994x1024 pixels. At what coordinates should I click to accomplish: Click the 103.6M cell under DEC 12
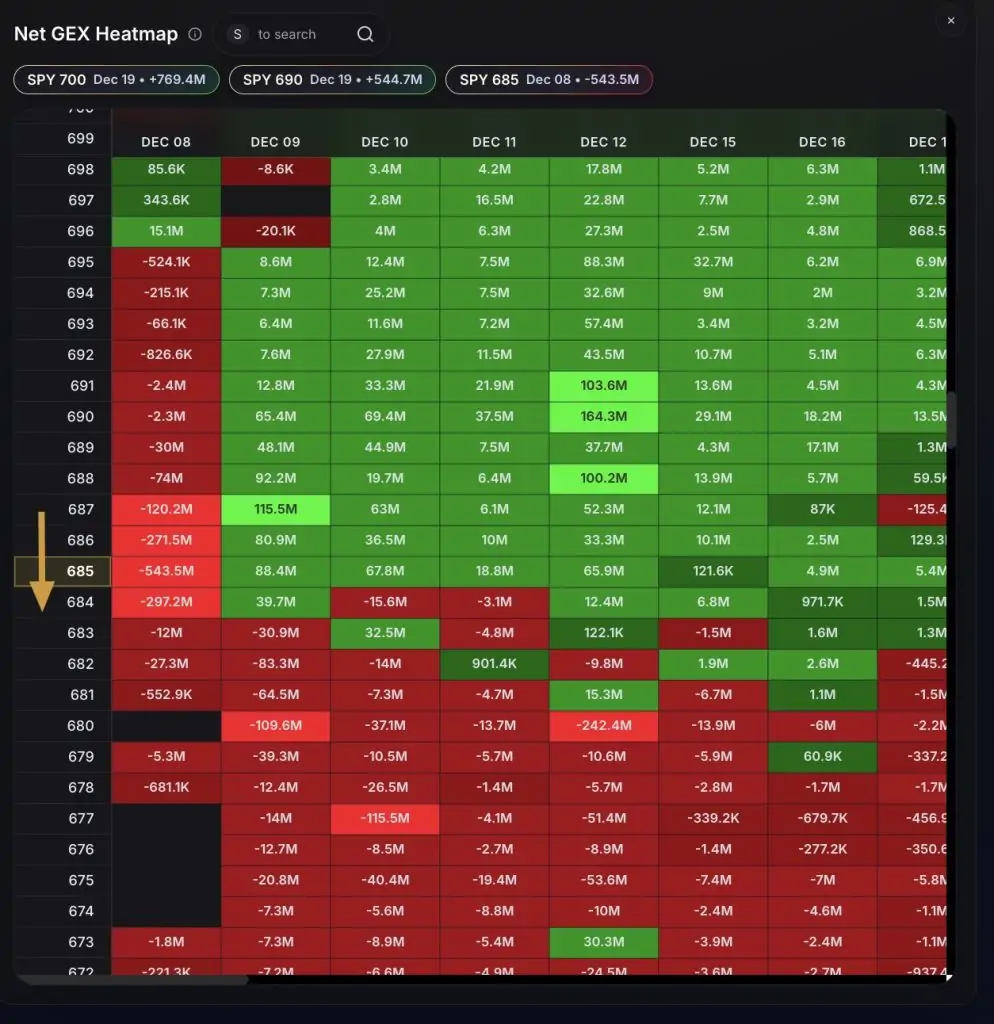603,385
